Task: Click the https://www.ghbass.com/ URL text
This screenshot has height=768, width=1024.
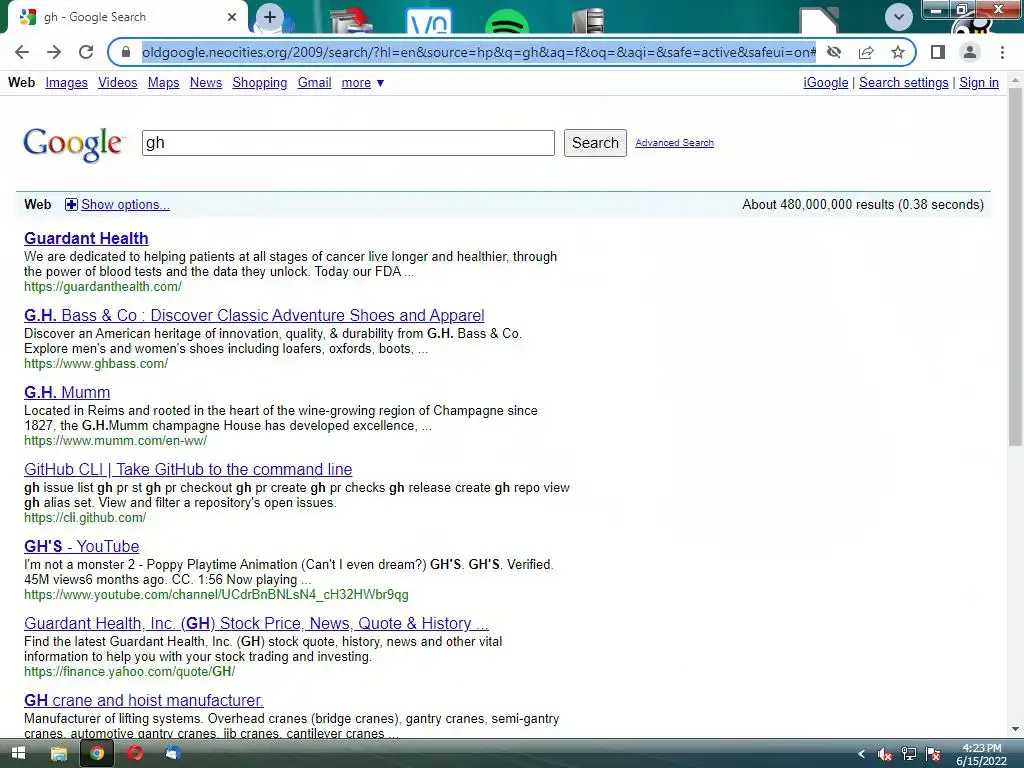Action: coord(96,364)
